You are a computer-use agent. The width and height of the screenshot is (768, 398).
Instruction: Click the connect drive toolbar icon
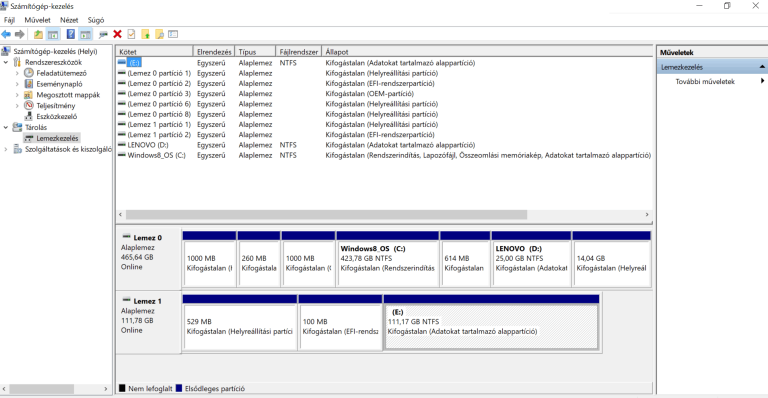(103, 34)
